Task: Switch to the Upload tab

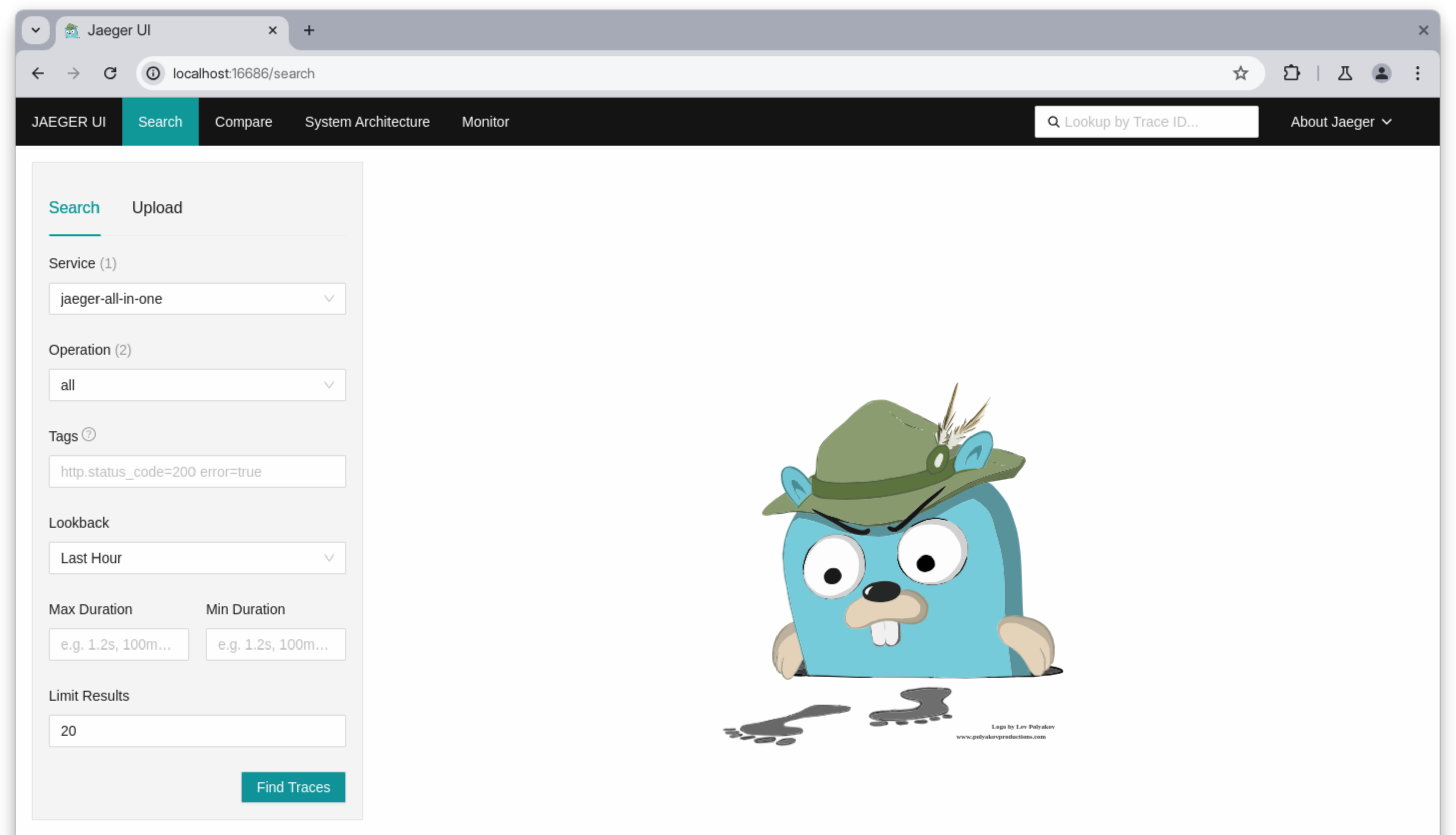Action: point(157,208)
